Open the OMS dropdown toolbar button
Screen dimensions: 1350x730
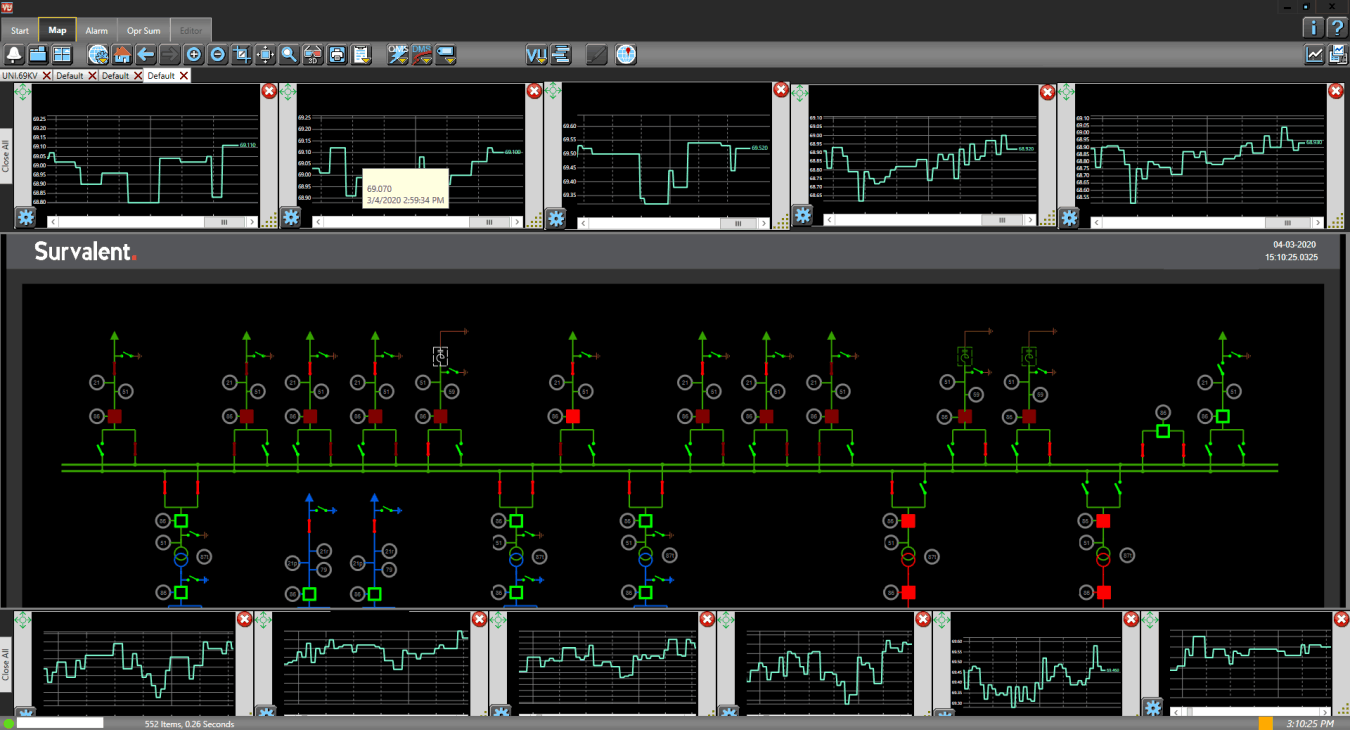398,55
